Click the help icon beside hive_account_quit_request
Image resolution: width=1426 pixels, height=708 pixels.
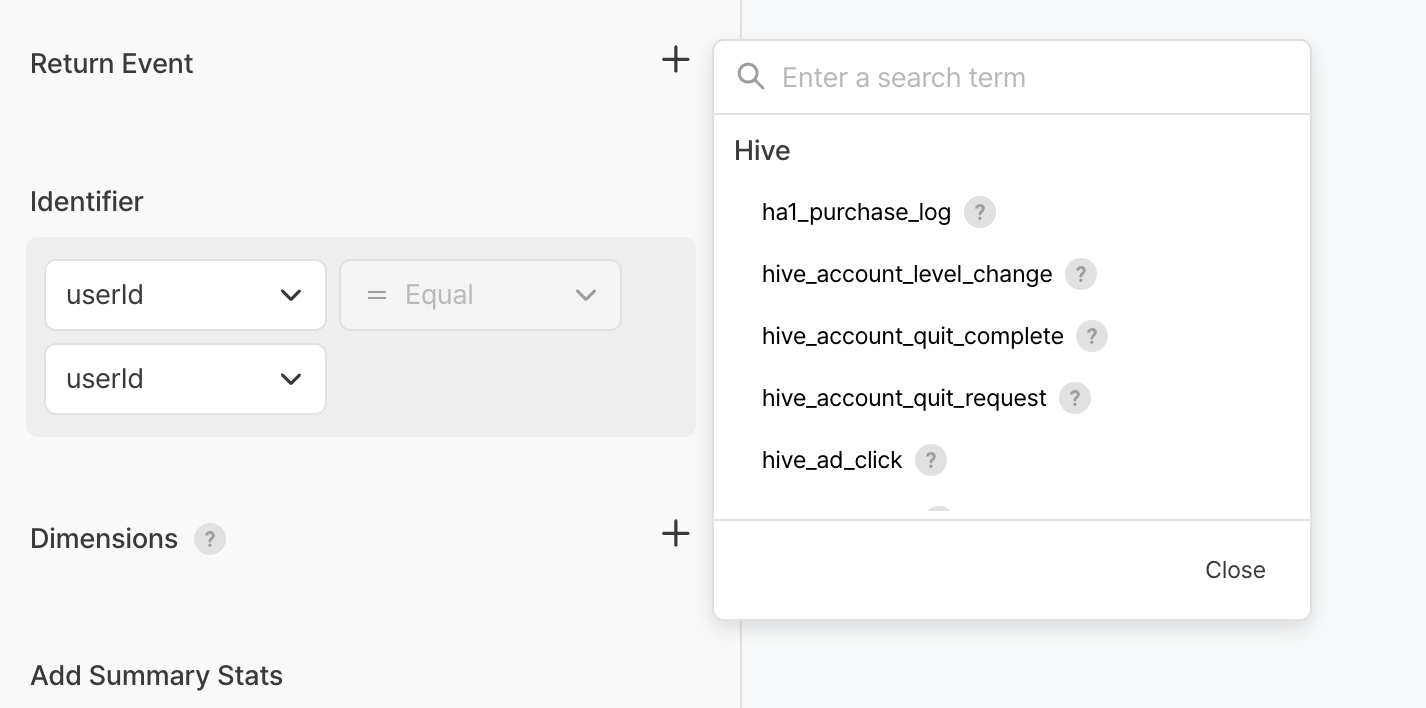click(x=1075, y=398)
